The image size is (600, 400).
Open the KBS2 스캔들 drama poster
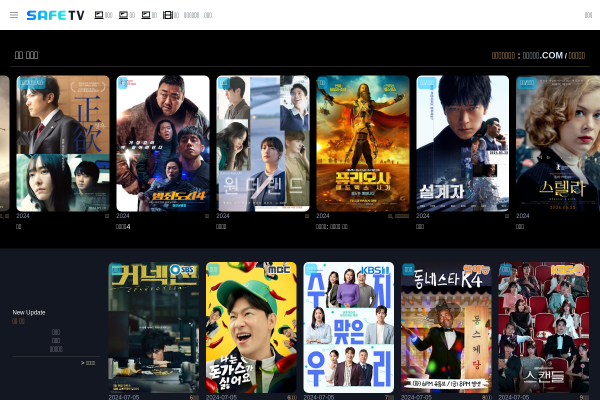pos(544,327)
